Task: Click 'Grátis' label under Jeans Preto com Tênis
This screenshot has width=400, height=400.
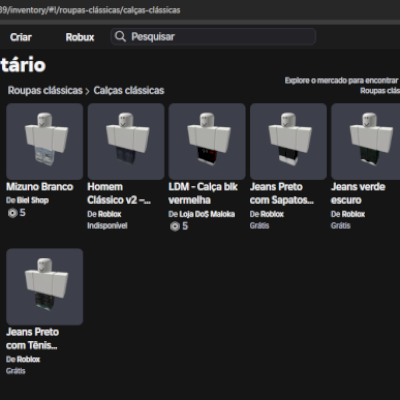Action: point(16,371)
